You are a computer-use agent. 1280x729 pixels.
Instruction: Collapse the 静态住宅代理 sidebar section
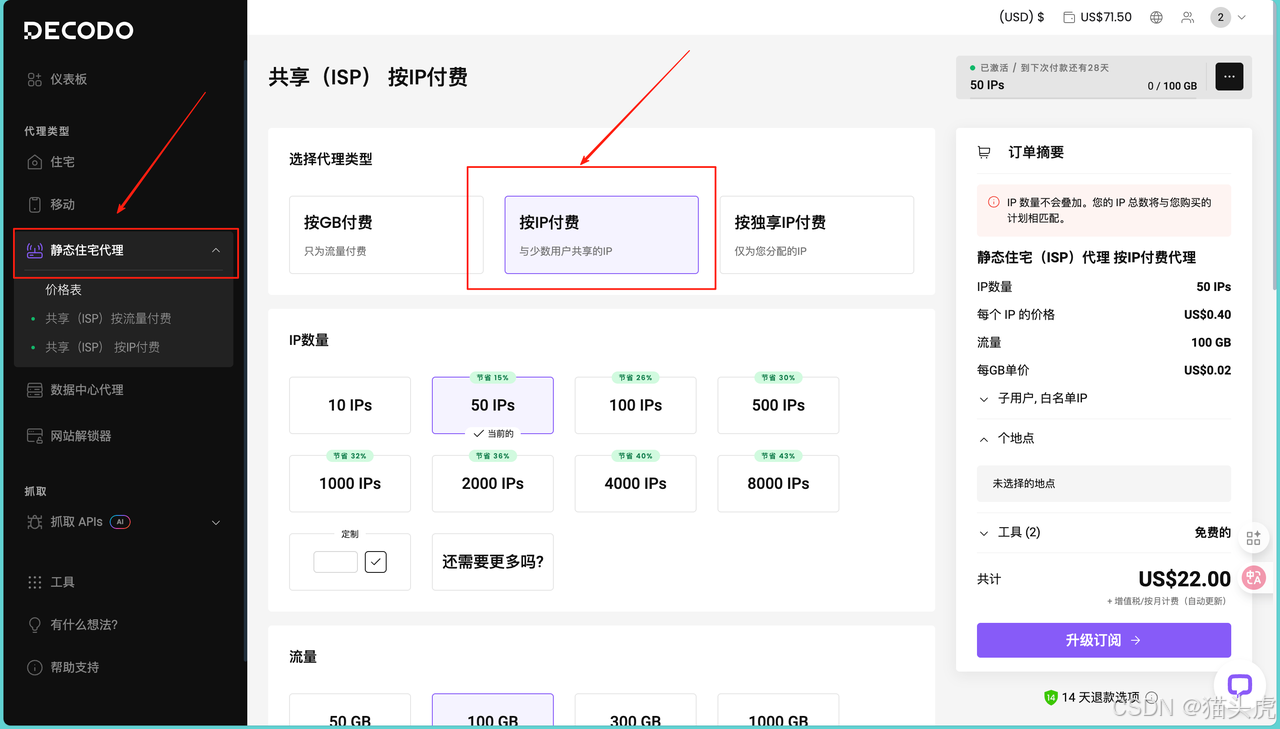tap(216, 252)
